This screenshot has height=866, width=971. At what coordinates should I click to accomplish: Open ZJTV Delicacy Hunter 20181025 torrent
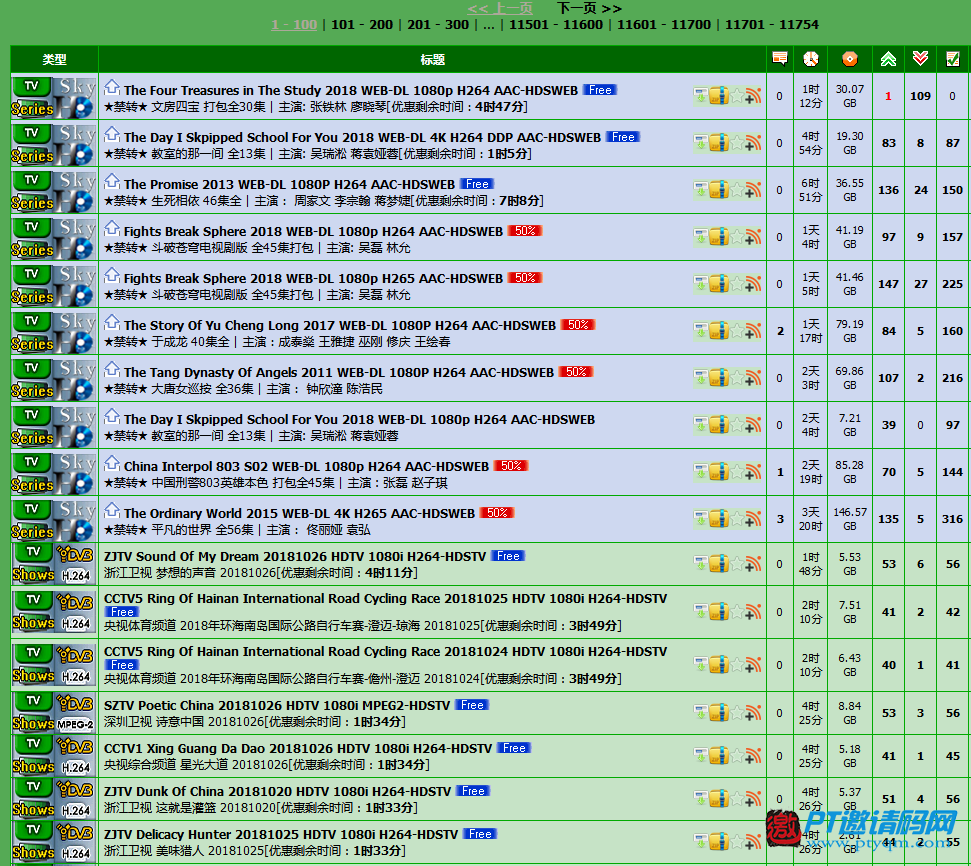(281, 834)
